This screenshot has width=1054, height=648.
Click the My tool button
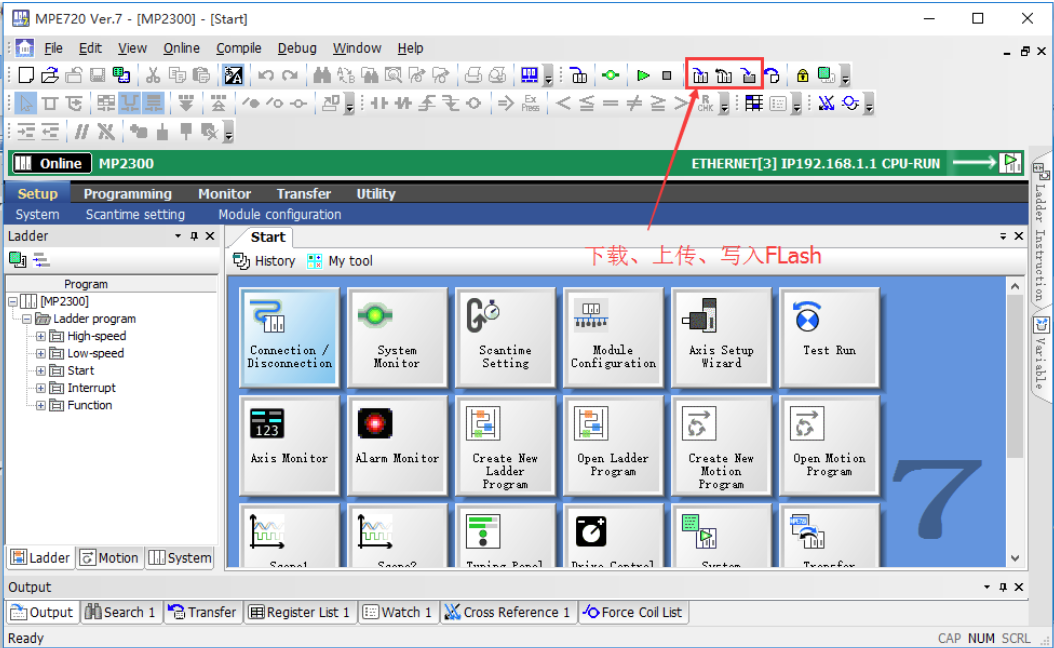[340, 261]
